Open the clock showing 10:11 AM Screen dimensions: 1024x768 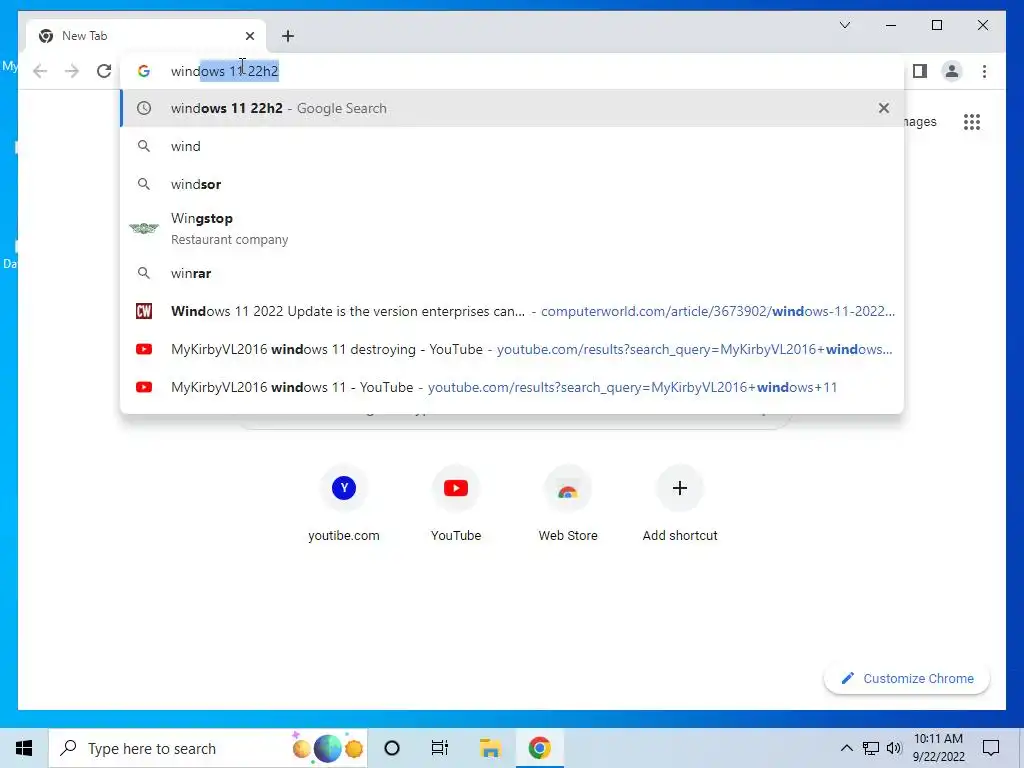pos(938,748)
